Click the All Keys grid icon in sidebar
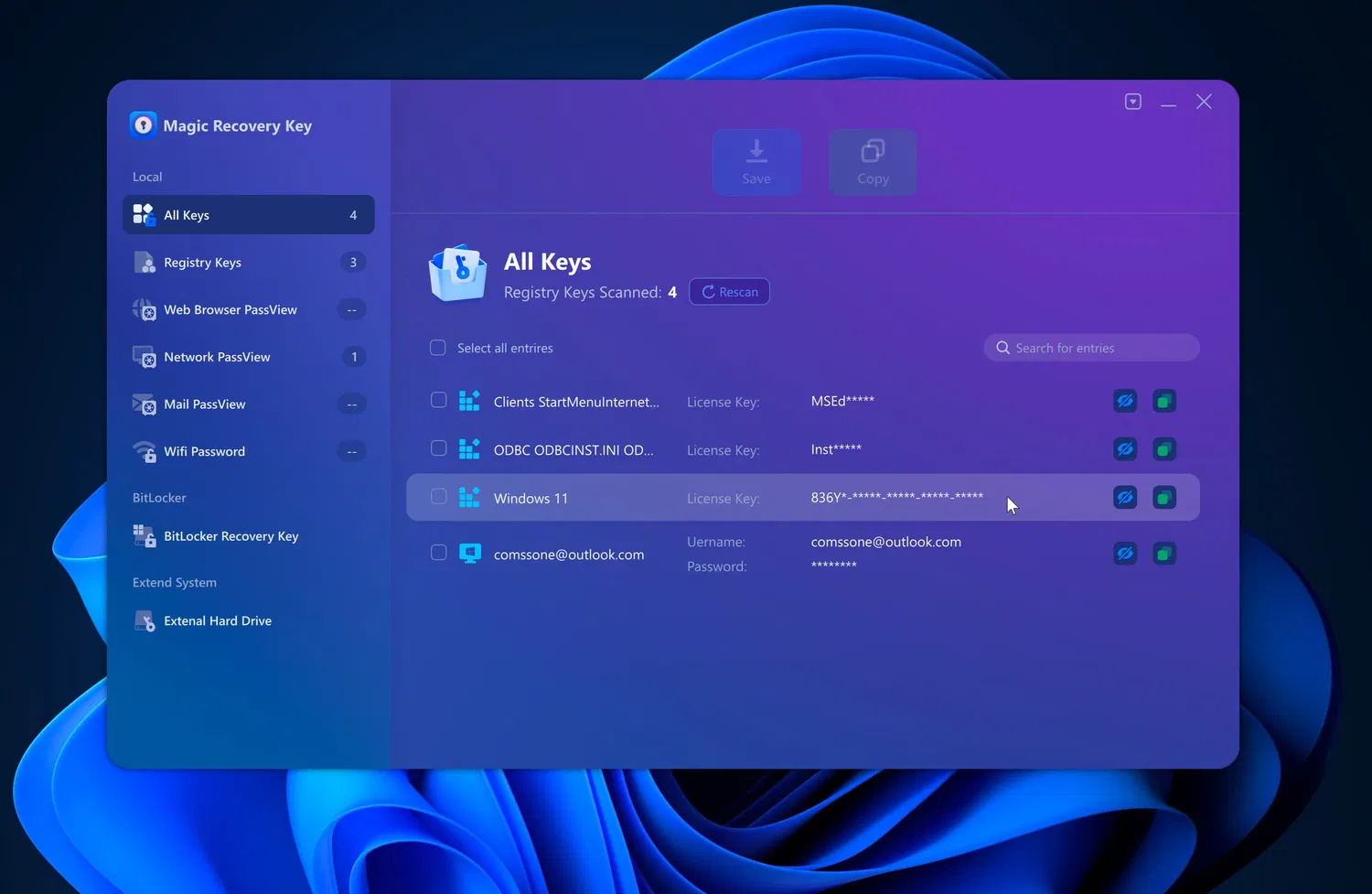Image resolution: width=1372 pixels, height=894 pixels. point(144,215)
